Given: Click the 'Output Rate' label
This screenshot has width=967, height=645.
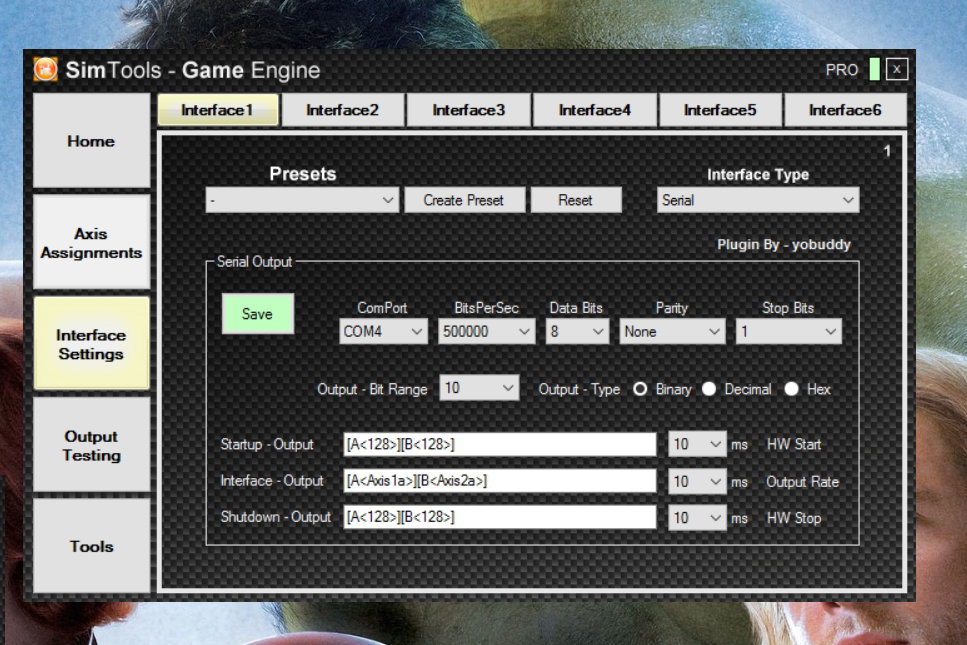Looking at the screenshot, I should pyautogui.click(x=802, y=482).
